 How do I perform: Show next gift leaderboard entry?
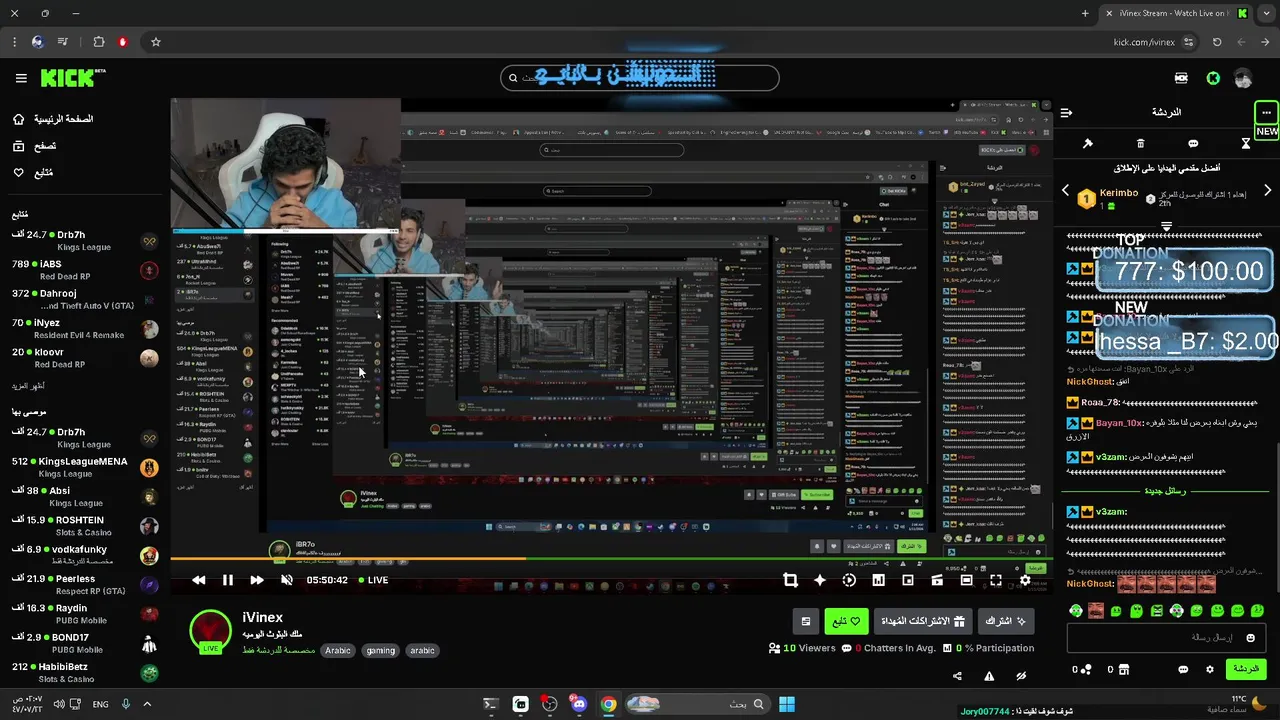click(1268, 190)
